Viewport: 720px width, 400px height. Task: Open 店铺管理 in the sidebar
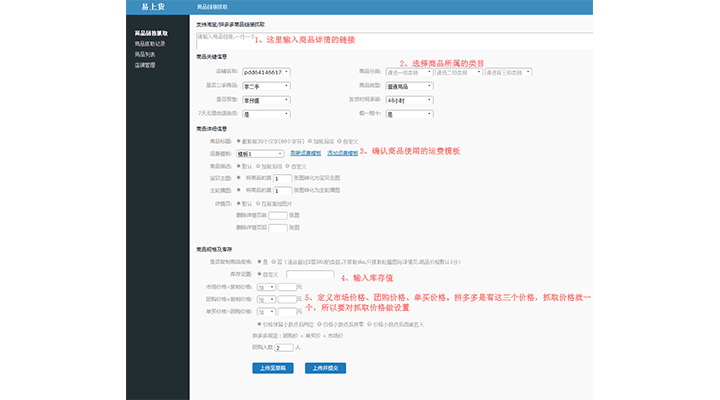coord(145,65)
